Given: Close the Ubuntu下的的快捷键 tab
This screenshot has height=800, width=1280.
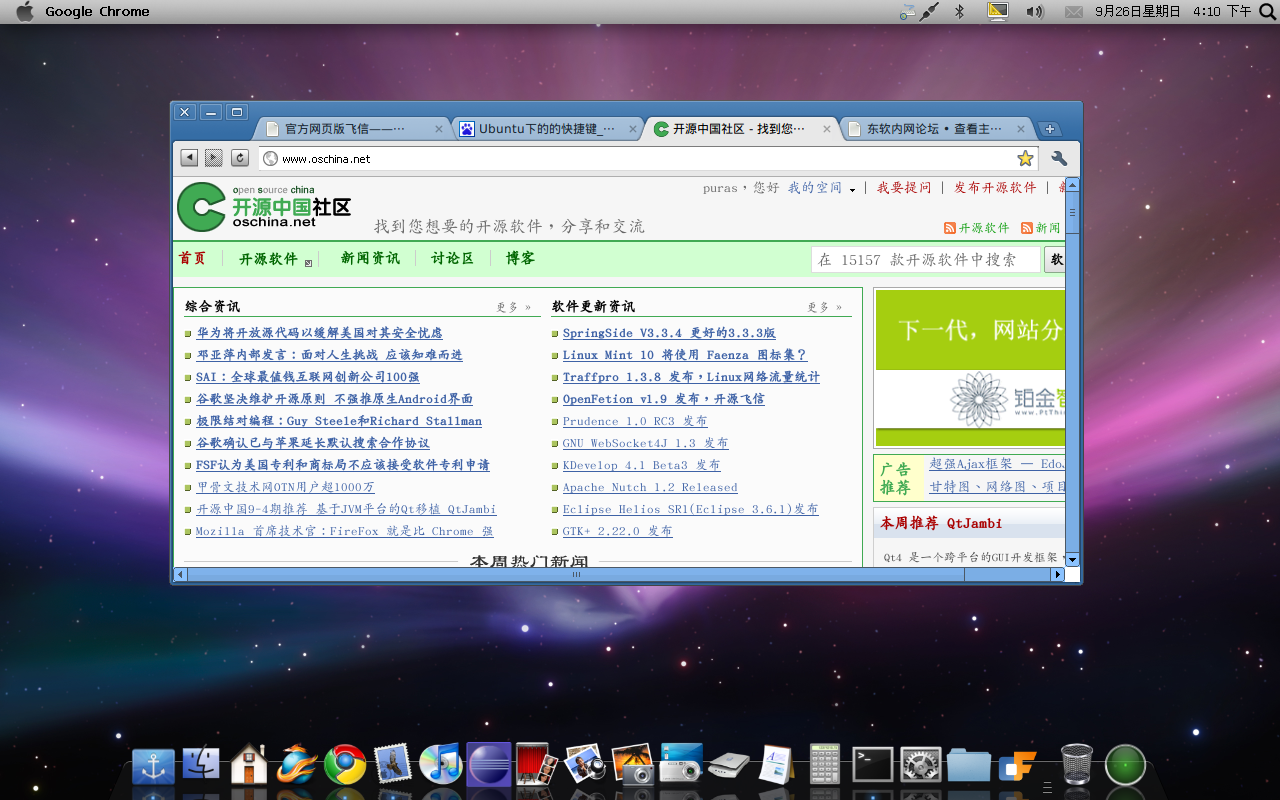Looking at the screenshot, I should (x=635, y=129).
